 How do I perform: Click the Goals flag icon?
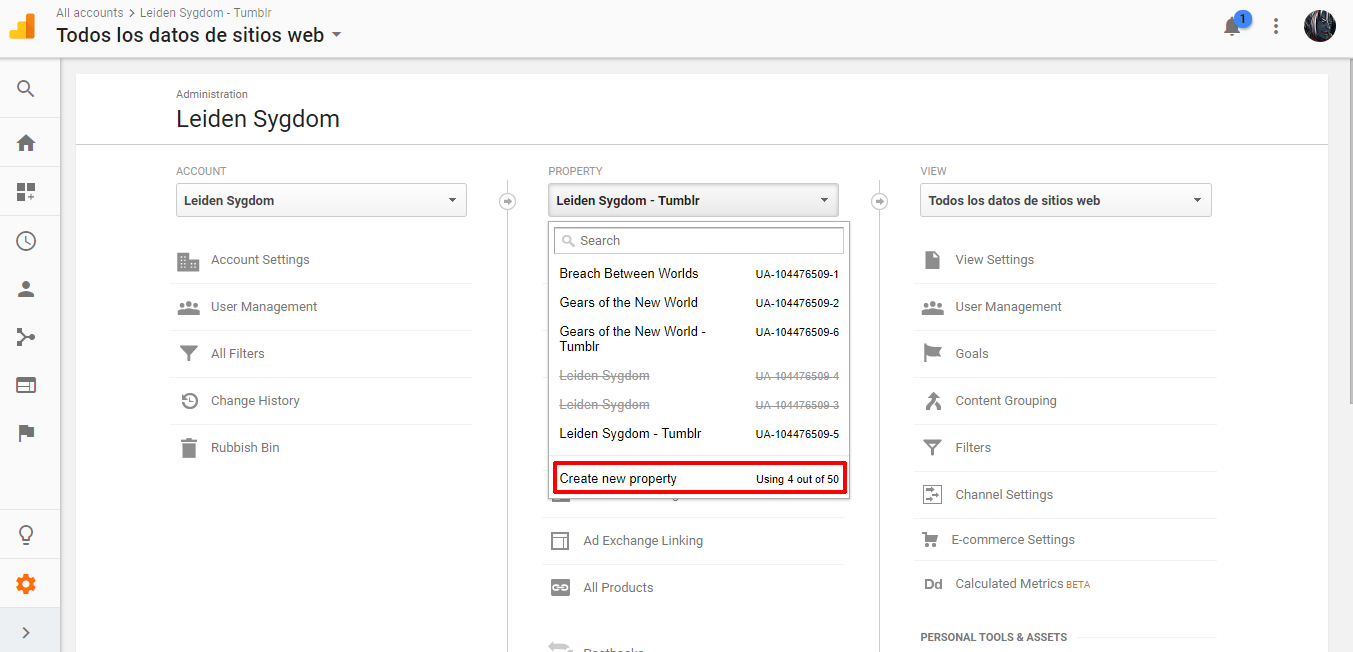pyautogui.click(x=933, y=354)
